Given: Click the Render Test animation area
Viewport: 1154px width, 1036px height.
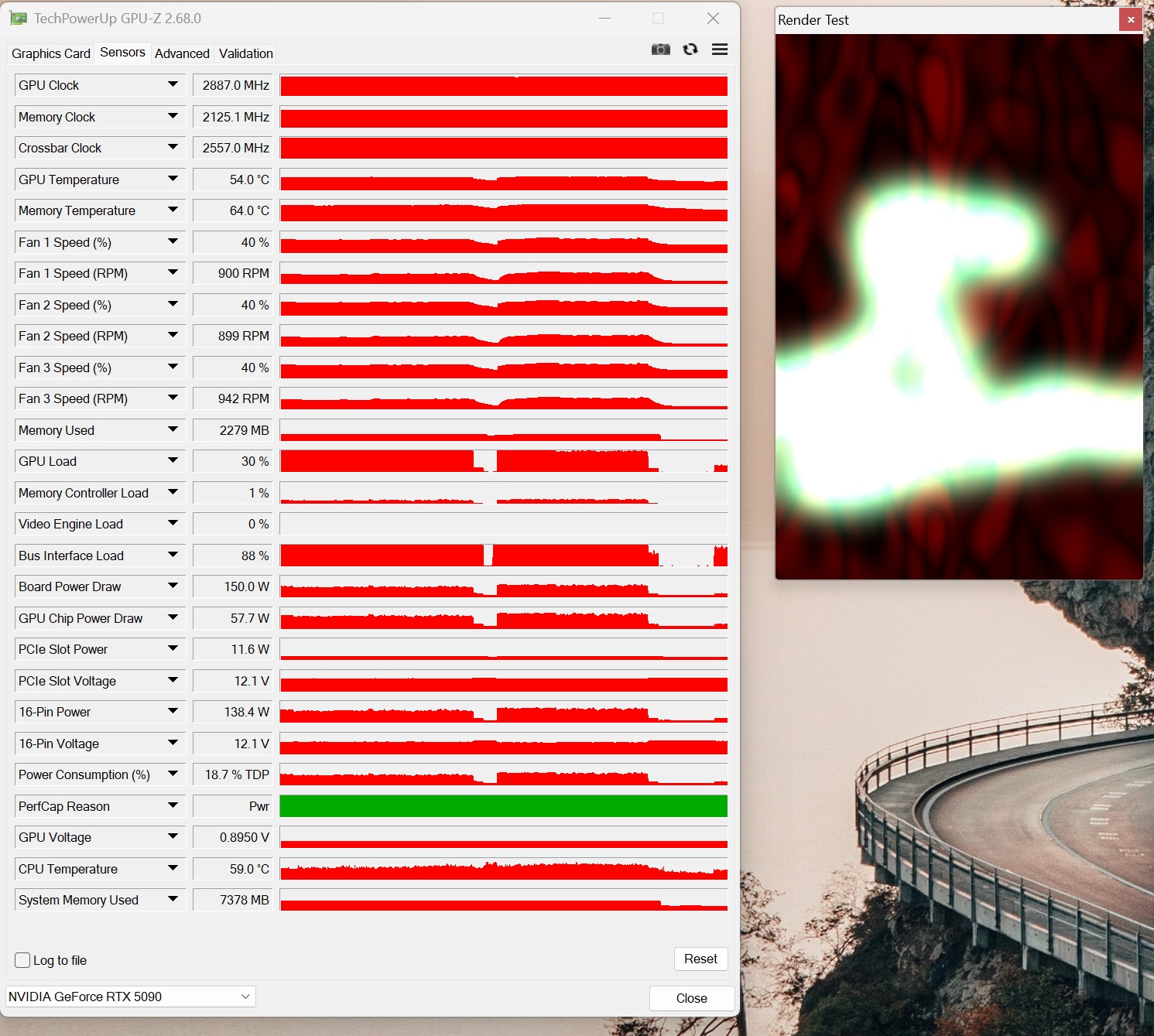Looking at the screenshot, I should tap(959, 306).
